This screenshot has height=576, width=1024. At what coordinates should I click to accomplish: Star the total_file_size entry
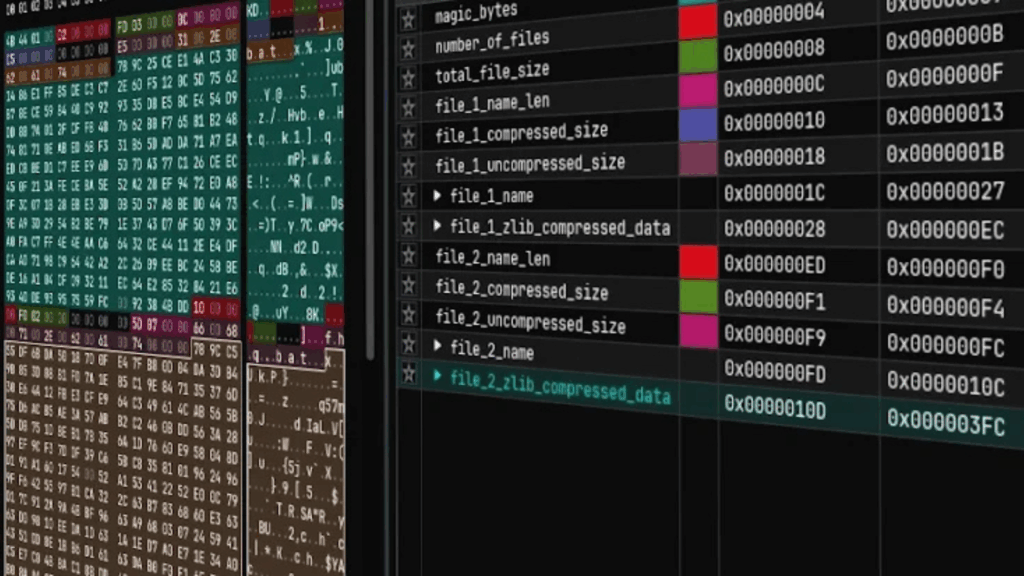(x=408, y=77)
